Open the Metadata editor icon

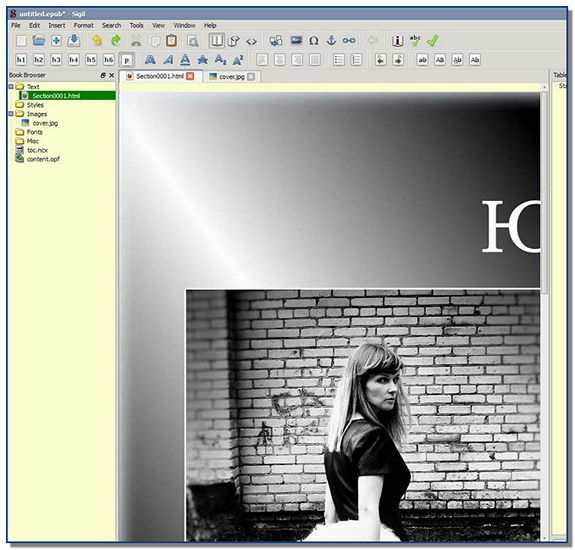pyautogui.click(x=398, y=41)
